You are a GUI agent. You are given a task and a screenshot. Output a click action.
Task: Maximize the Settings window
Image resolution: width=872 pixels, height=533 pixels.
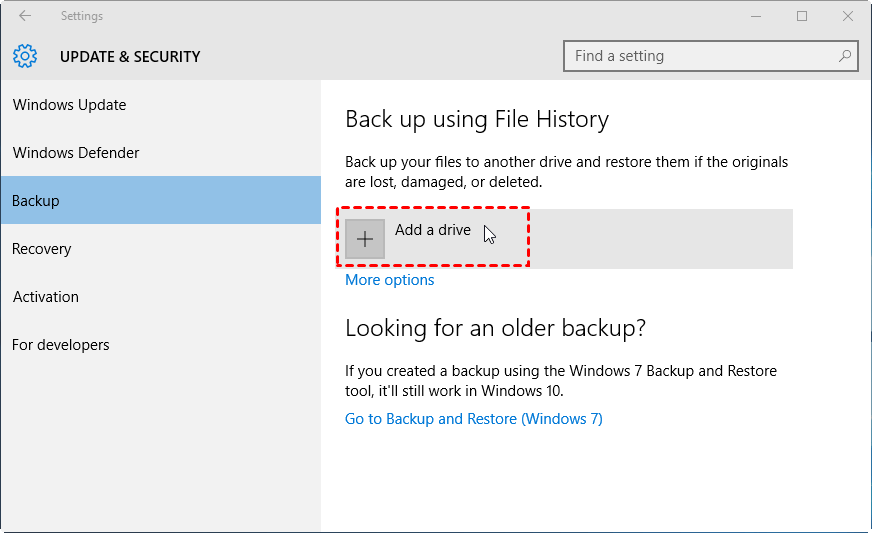pyautogui.click(x=802, y=16)
